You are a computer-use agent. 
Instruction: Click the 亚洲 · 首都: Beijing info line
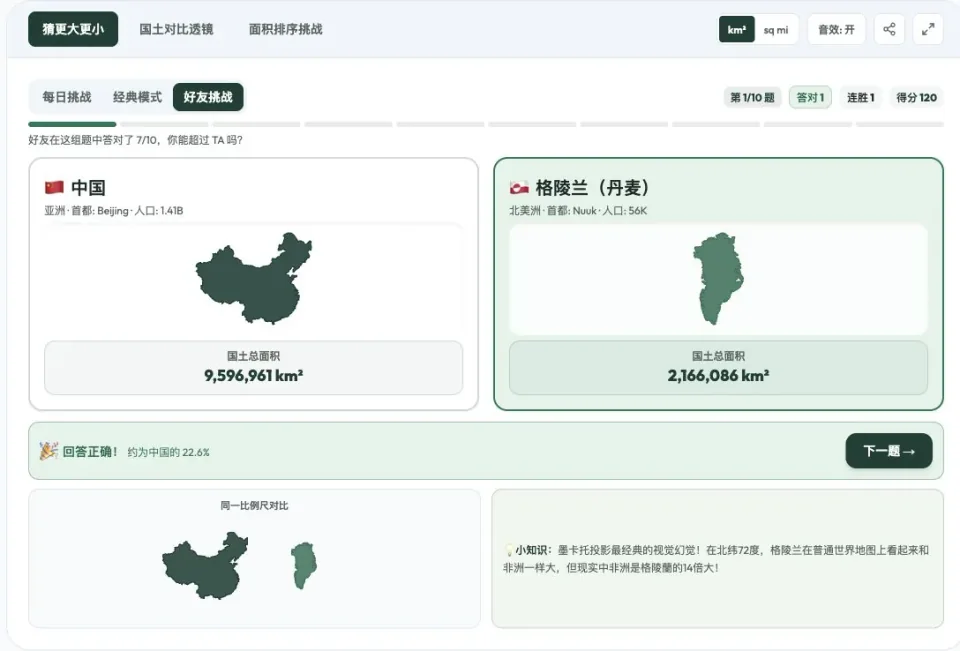coord(113,211)
